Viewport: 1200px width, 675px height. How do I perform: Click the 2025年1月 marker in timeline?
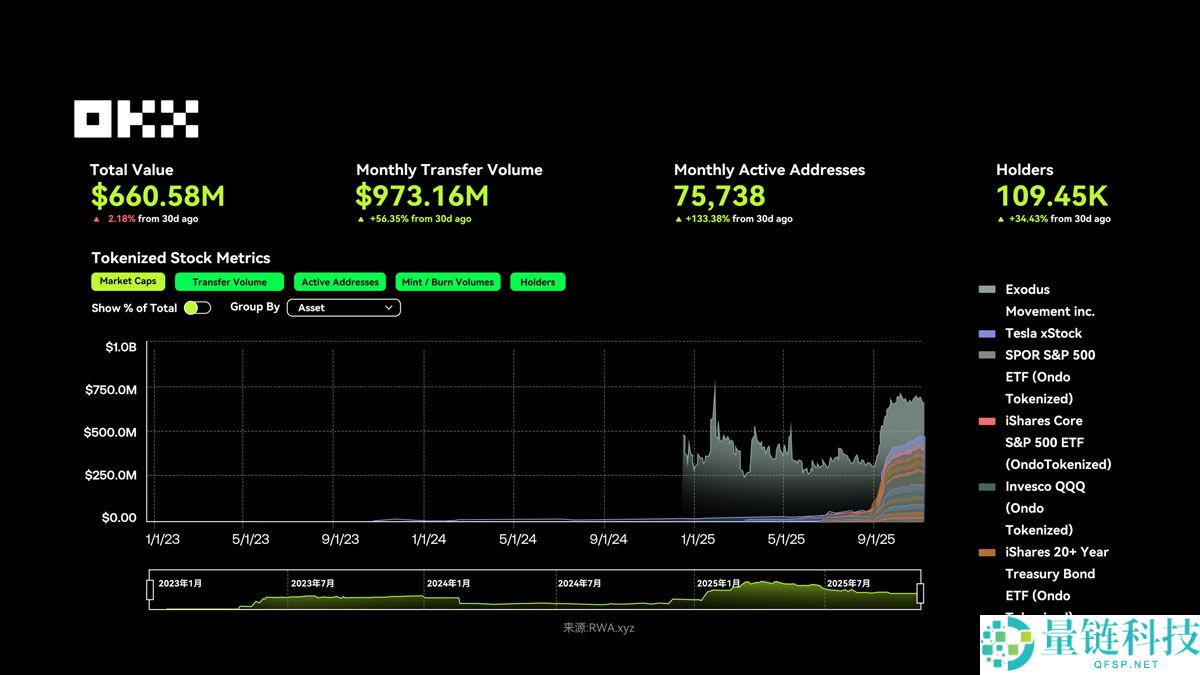(x=719, y=583)
